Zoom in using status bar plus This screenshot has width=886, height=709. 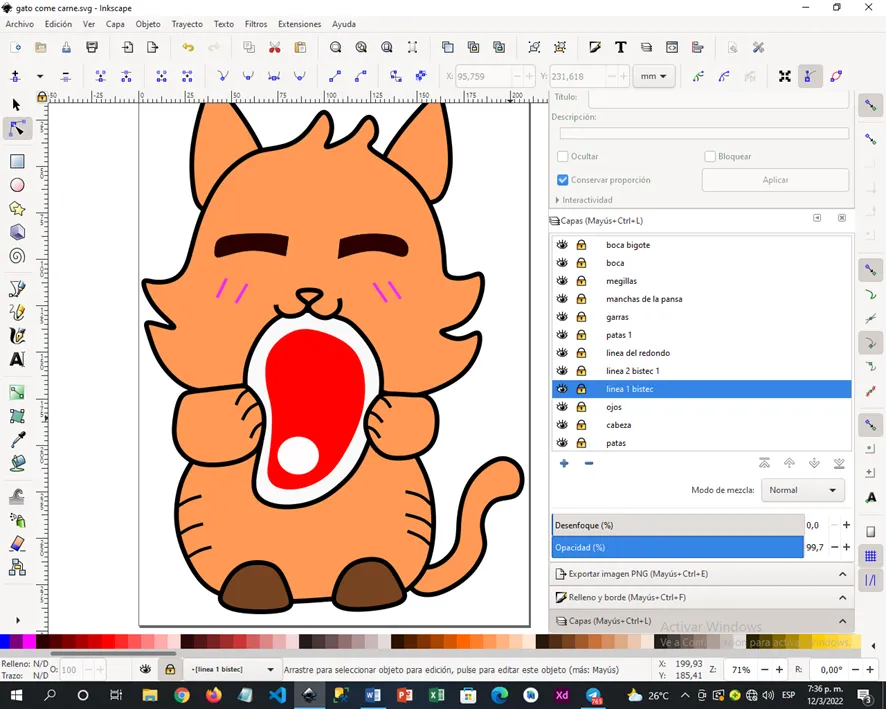click(x=779, y=669)
